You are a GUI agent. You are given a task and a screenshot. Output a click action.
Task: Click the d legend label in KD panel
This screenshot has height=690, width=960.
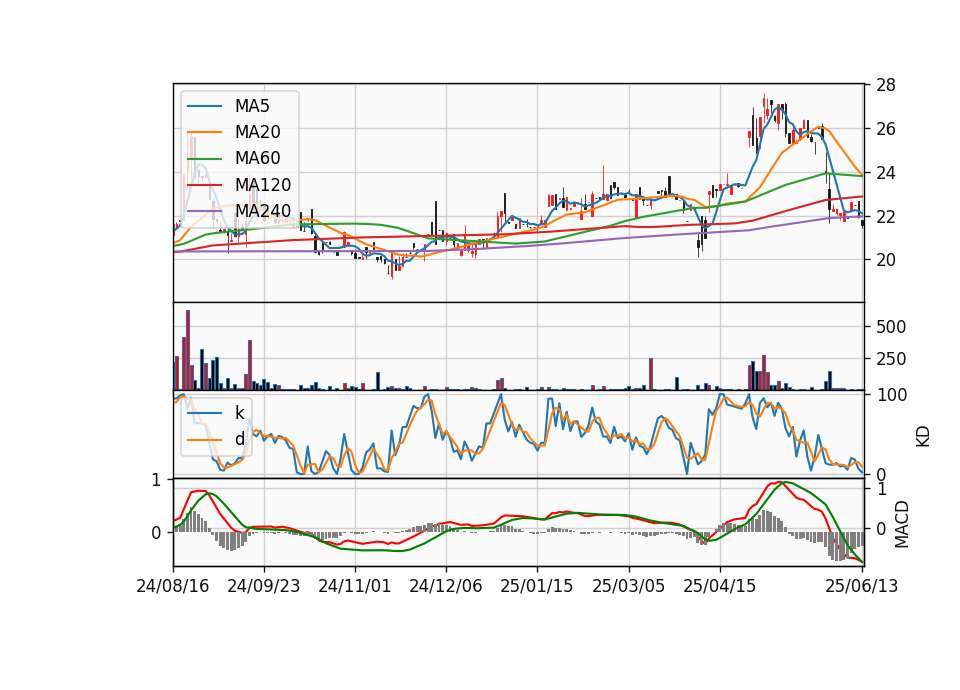click(x=239, y=439)
